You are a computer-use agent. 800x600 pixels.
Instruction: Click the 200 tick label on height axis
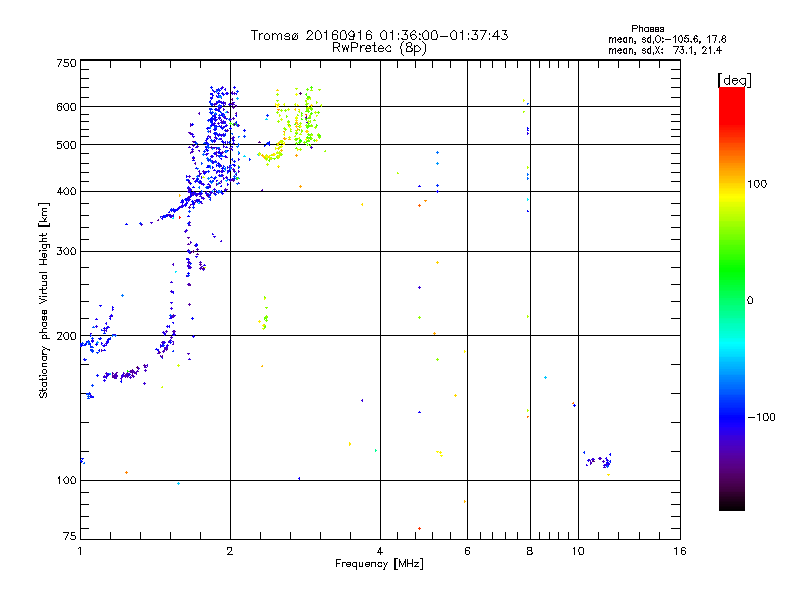pyautogui.click(x=66, y=336)
